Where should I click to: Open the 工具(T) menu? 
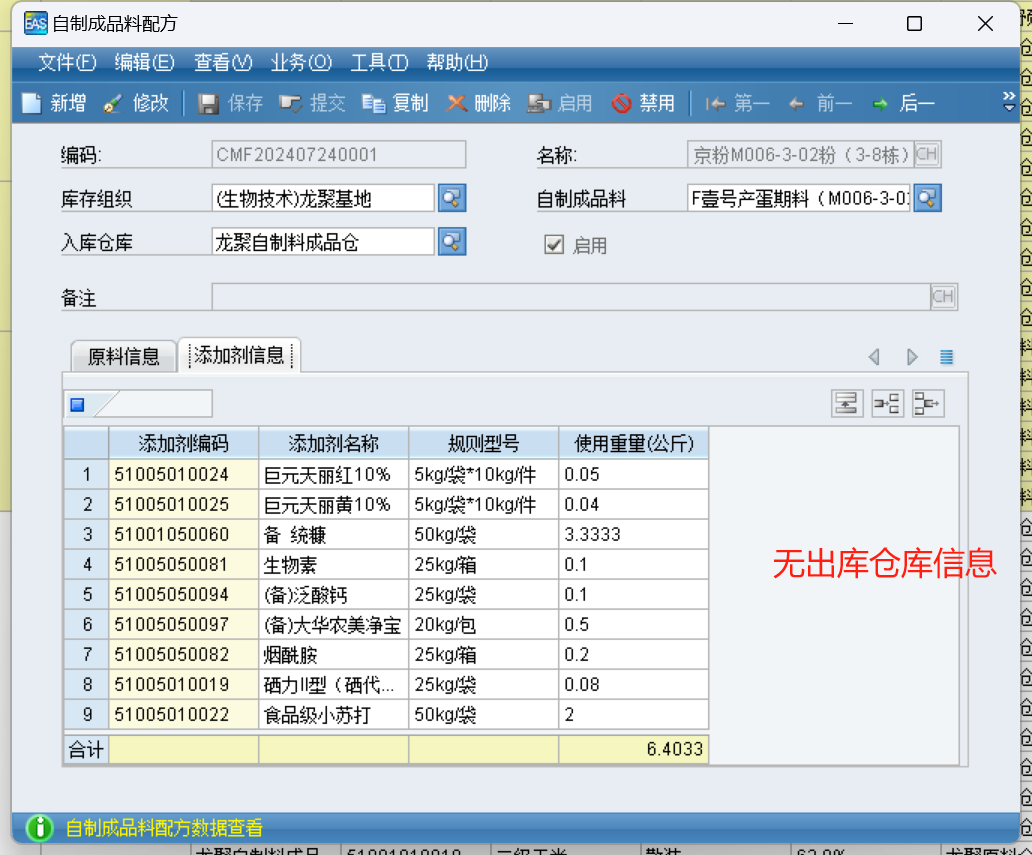pos(379,62)
